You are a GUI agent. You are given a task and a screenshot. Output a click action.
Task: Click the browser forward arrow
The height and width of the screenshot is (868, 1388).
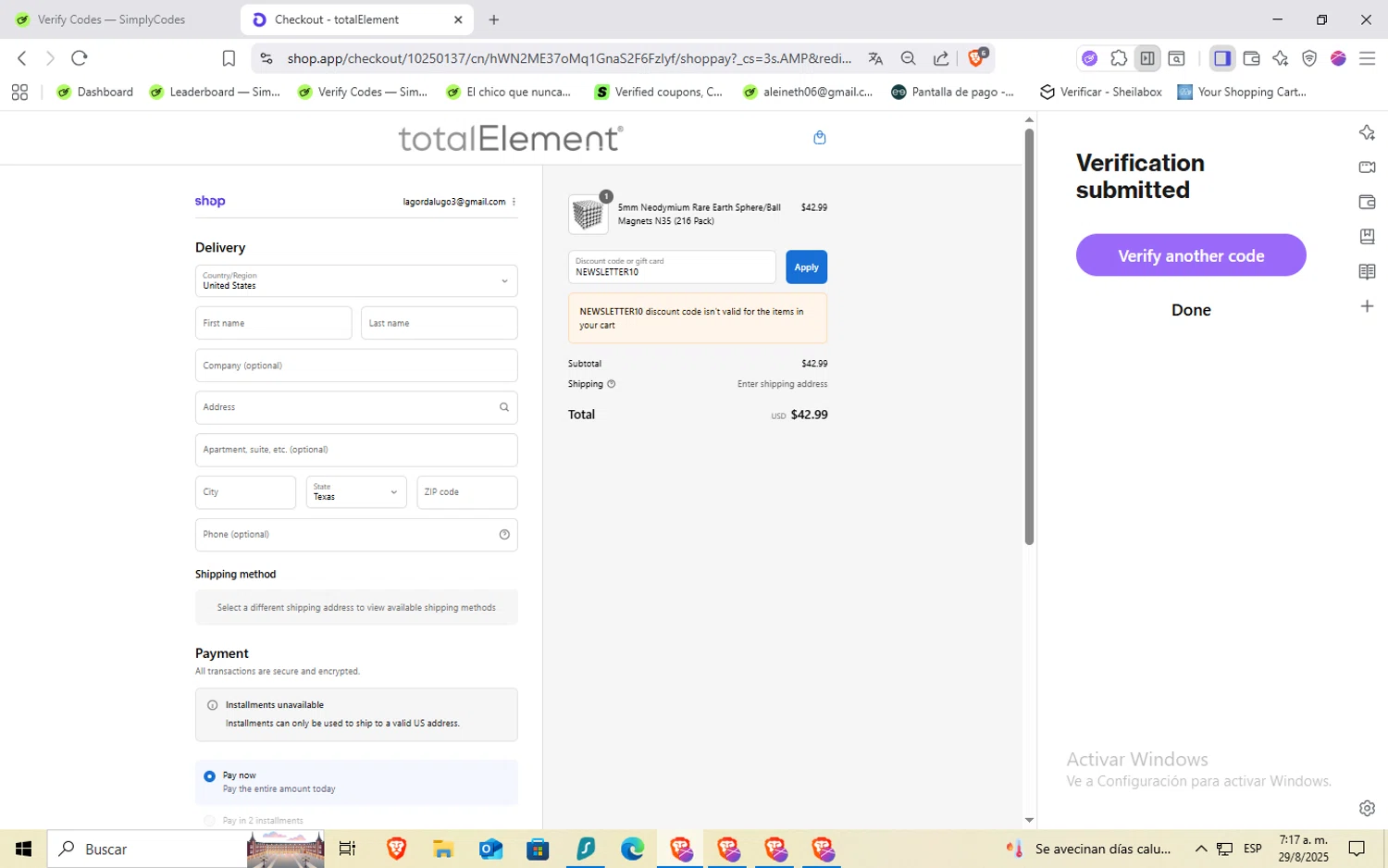click(x=50, y=58)
